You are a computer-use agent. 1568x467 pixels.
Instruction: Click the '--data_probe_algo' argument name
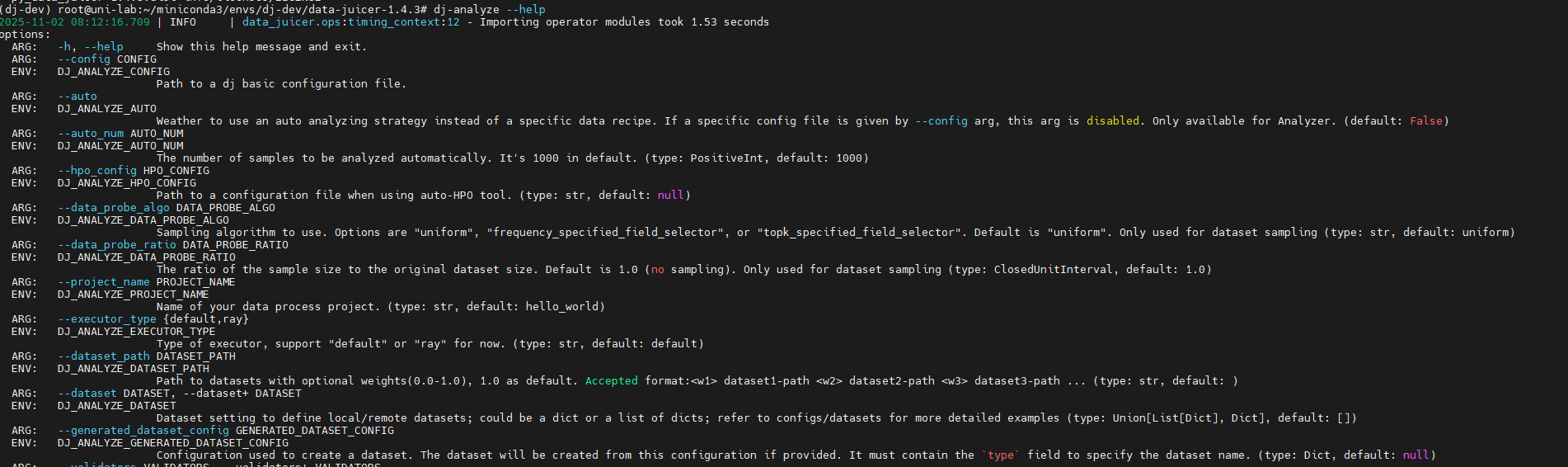tap(114, 207)
